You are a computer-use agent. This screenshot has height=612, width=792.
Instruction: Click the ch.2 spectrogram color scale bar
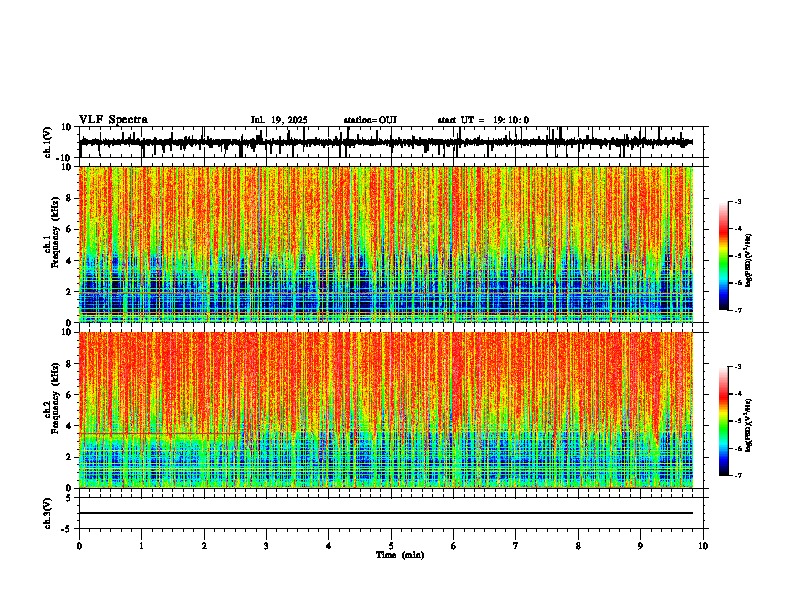724,421
